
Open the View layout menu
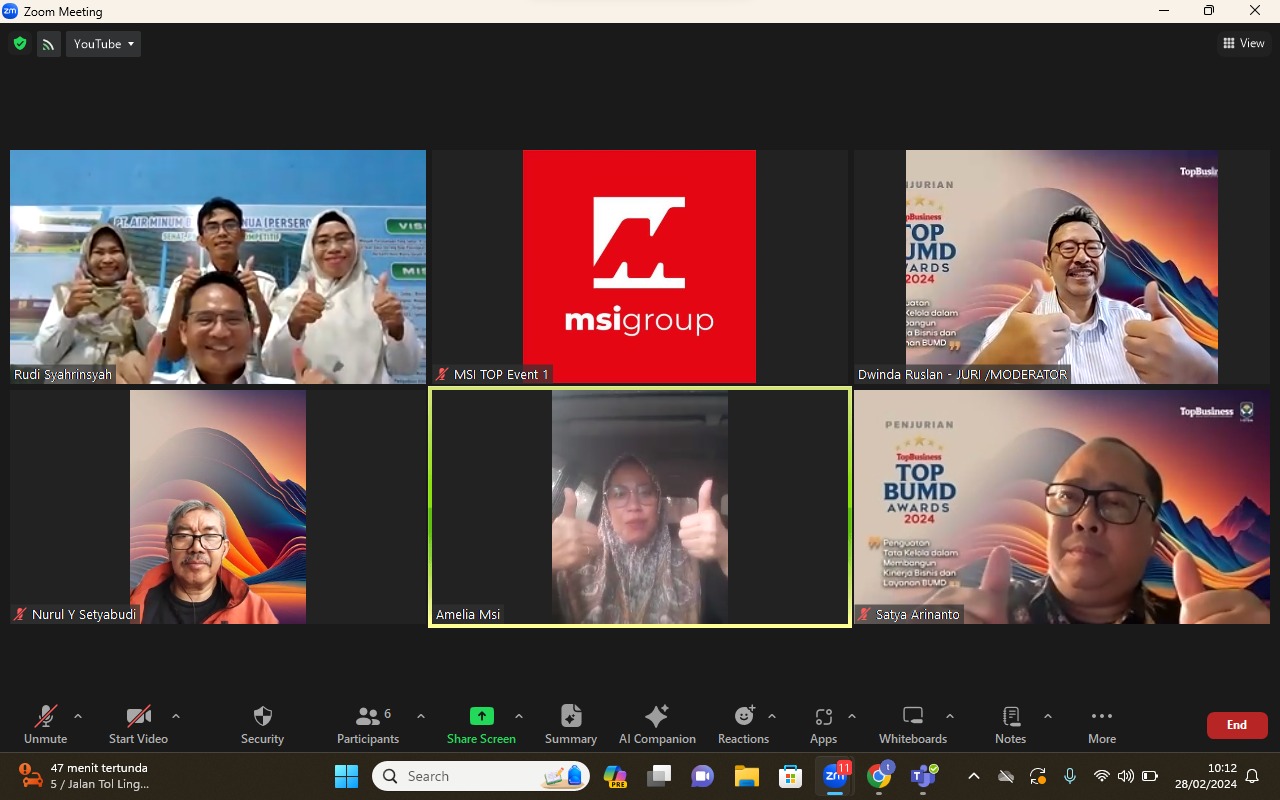coord(1244,43)
